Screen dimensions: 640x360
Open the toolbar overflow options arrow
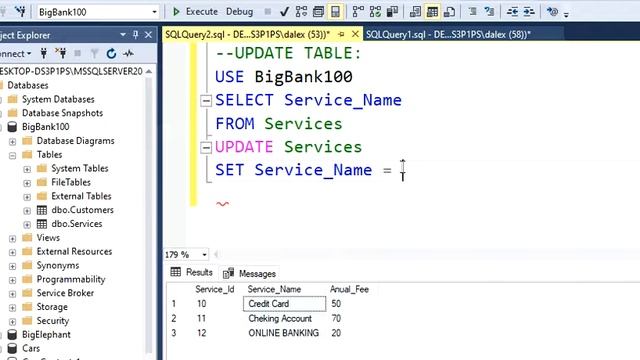566,15
